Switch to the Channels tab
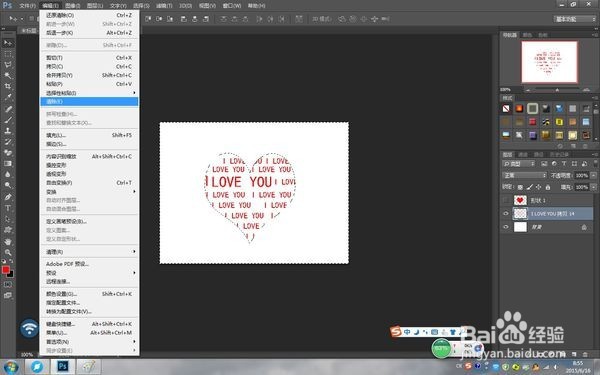 [523, 154]
